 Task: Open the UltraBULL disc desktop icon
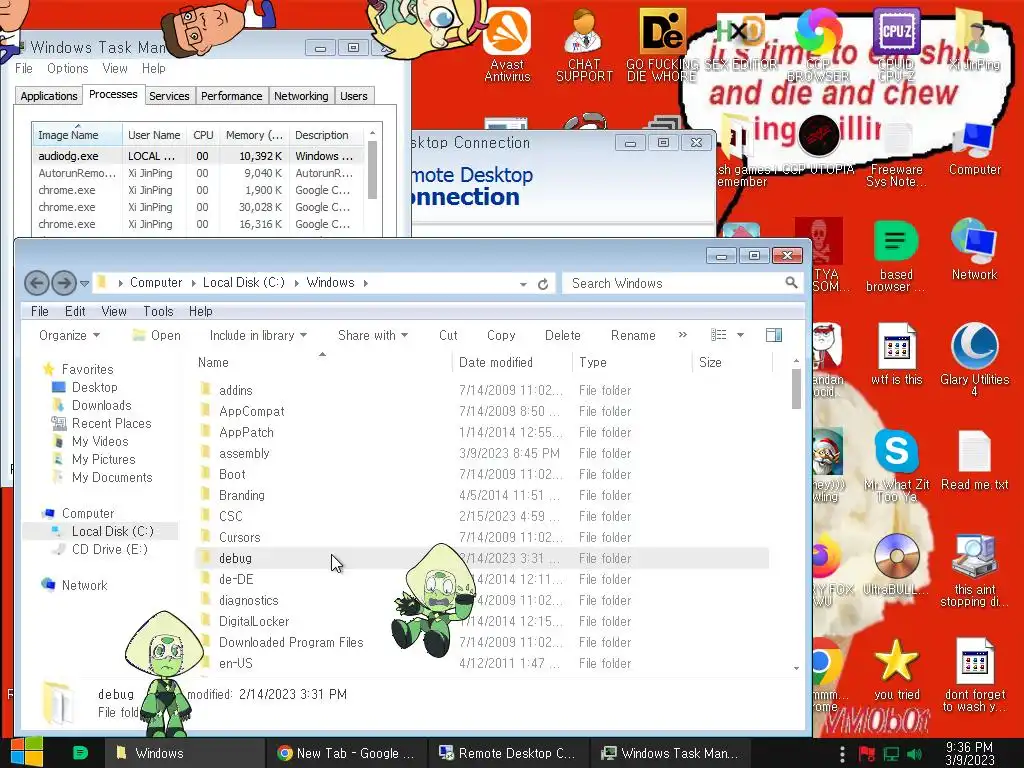click(x=896, y=564)
